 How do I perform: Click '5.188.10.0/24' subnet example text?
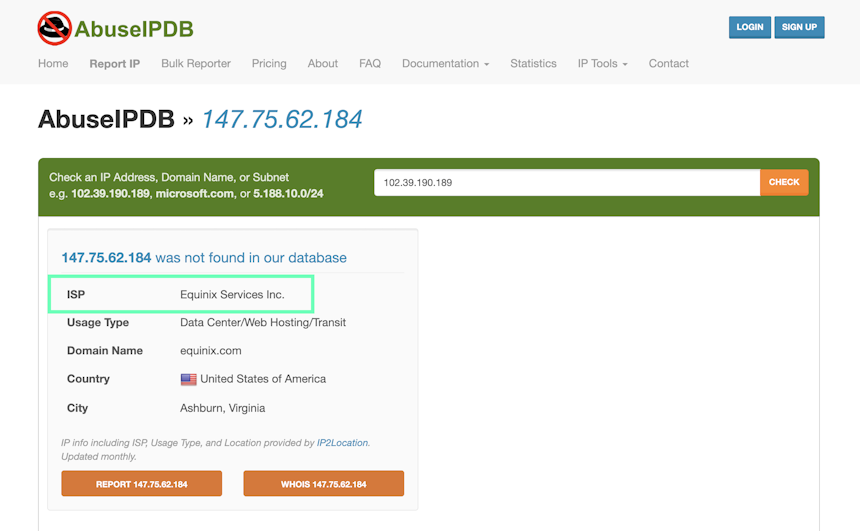[288, 194]
